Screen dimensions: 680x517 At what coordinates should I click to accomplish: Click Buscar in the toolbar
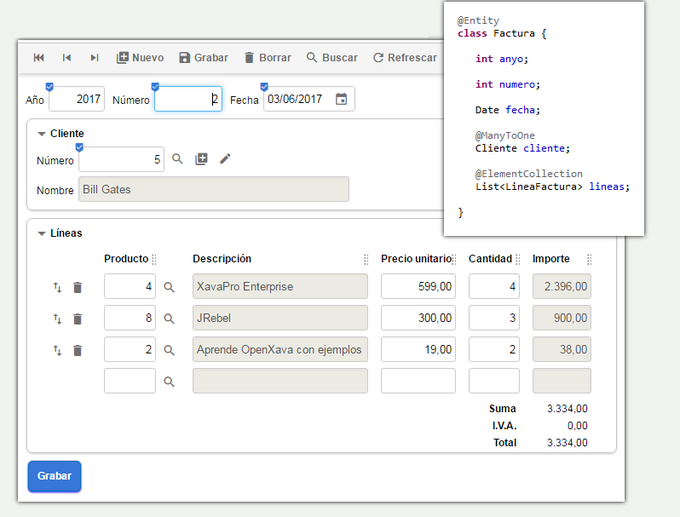point(332,58)
